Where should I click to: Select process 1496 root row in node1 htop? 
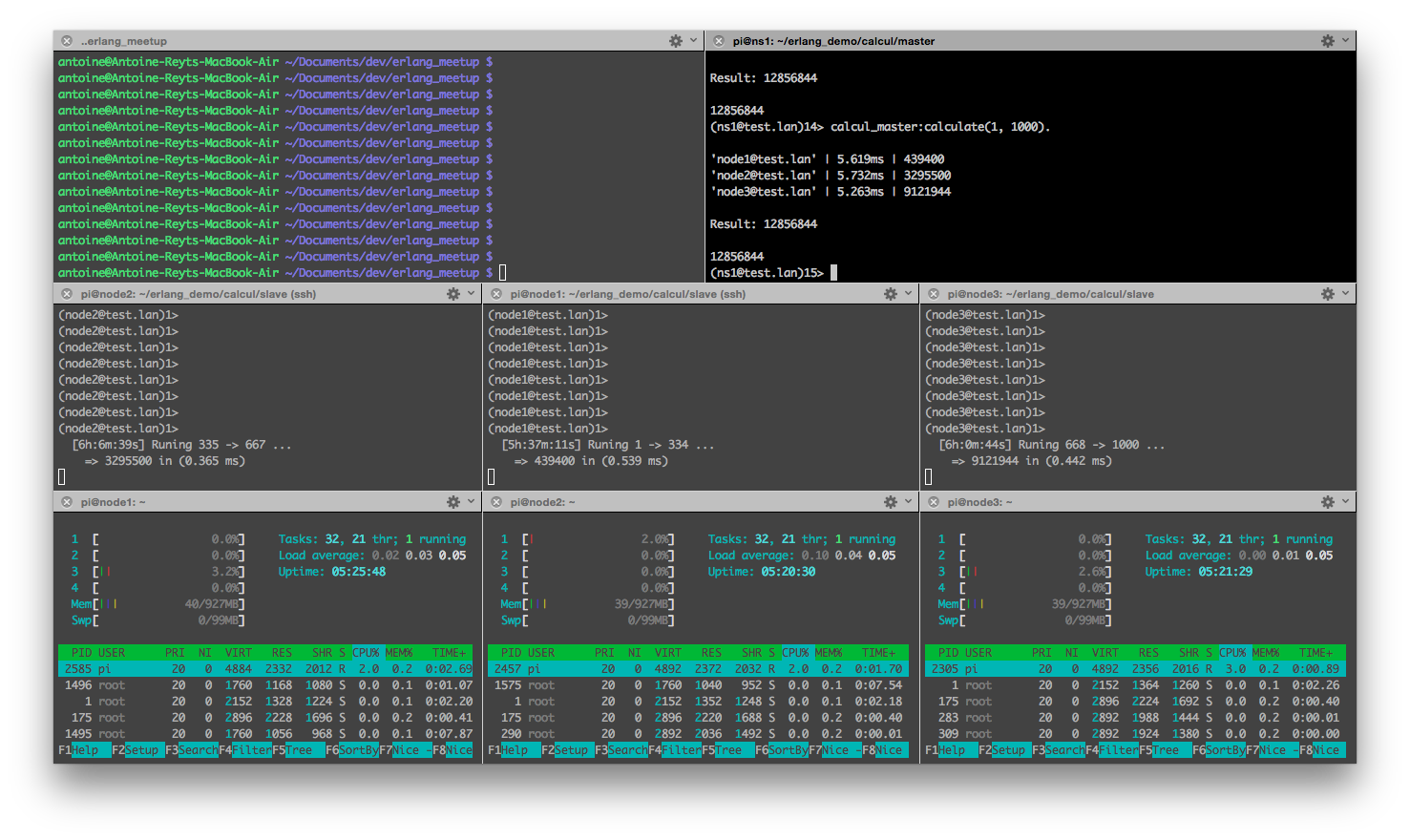tap(266, 685)
